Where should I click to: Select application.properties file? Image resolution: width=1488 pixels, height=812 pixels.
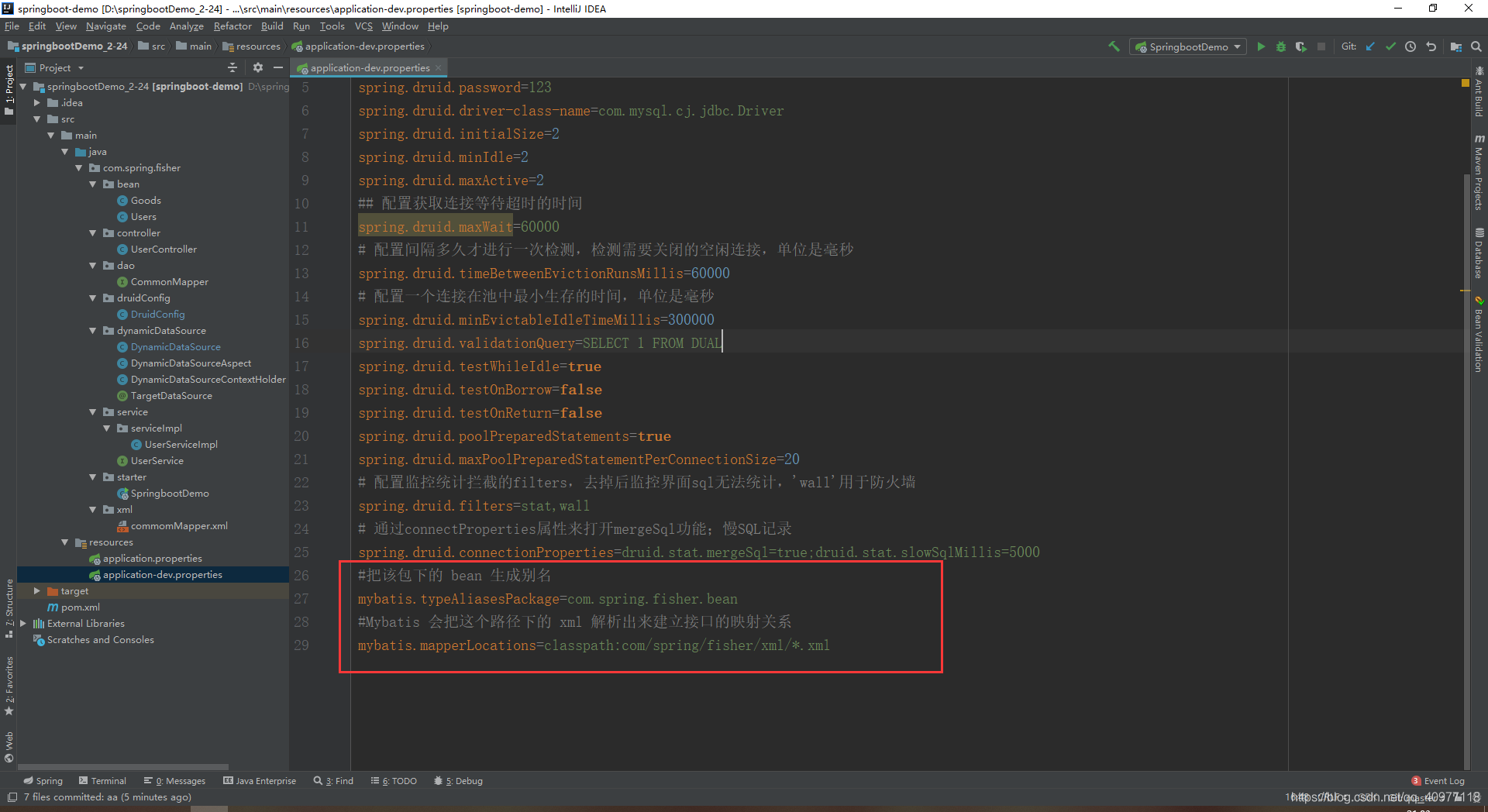click(152, 559)
